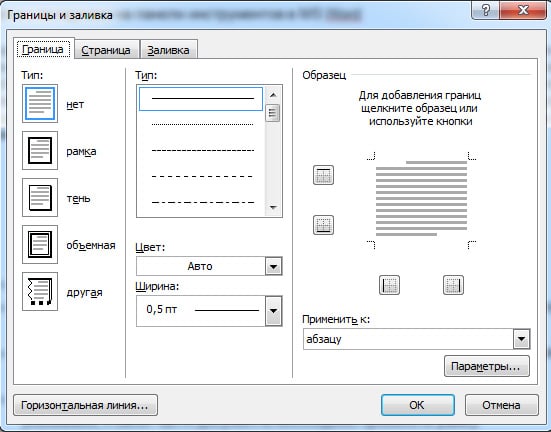Viewport: 551px width, 432px height.
Task: Toggle the right border button in preview
Action: [x=453, y=285]
